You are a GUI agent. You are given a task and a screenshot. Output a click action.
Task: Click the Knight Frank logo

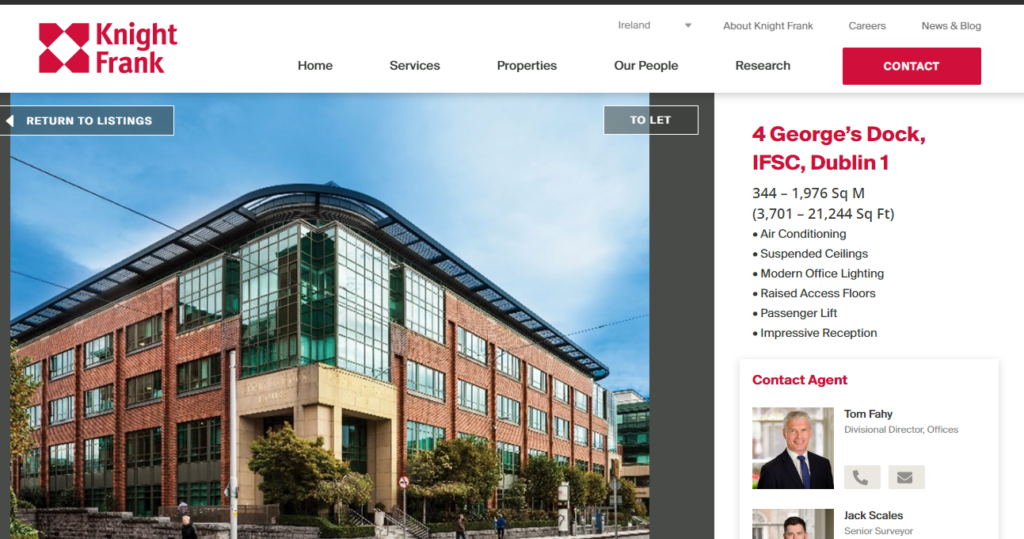[108, 48]
